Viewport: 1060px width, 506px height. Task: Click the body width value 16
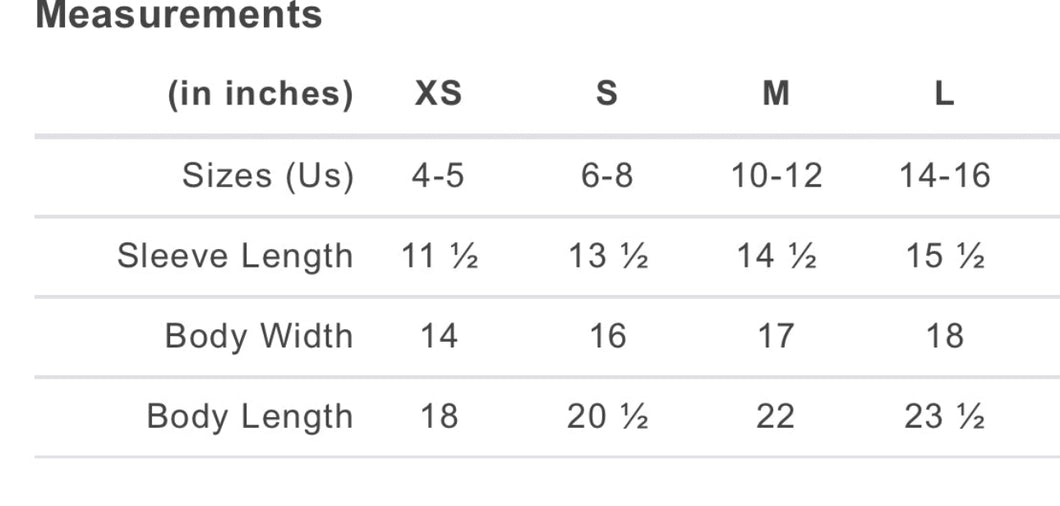tap(607, 336)
